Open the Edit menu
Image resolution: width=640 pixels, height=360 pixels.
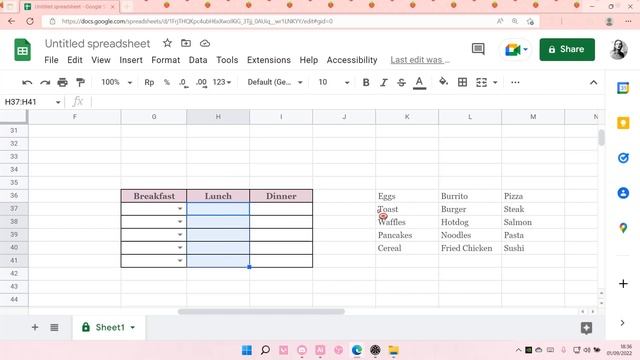coord(75,60)
